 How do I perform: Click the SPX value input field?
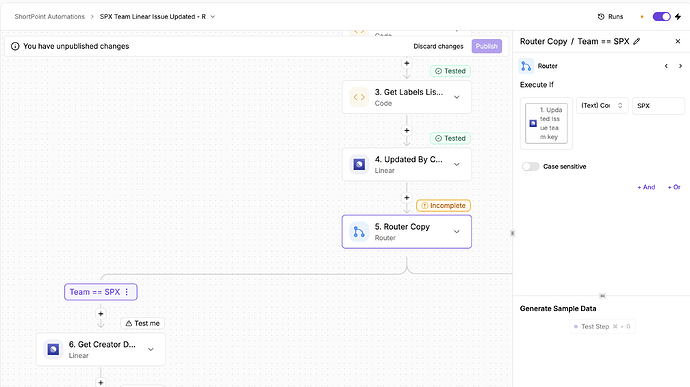point(658,106)
